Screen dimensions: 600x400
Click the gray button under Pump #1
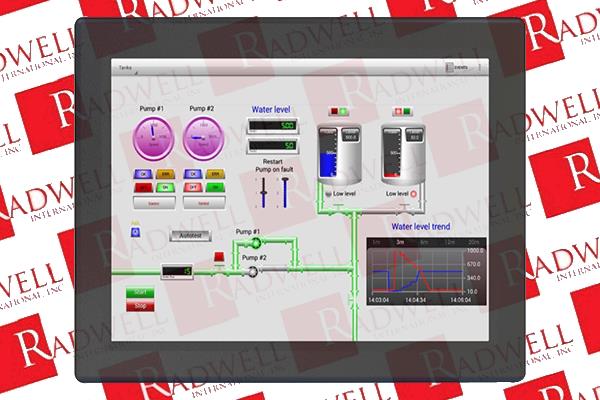coord(154,203)
